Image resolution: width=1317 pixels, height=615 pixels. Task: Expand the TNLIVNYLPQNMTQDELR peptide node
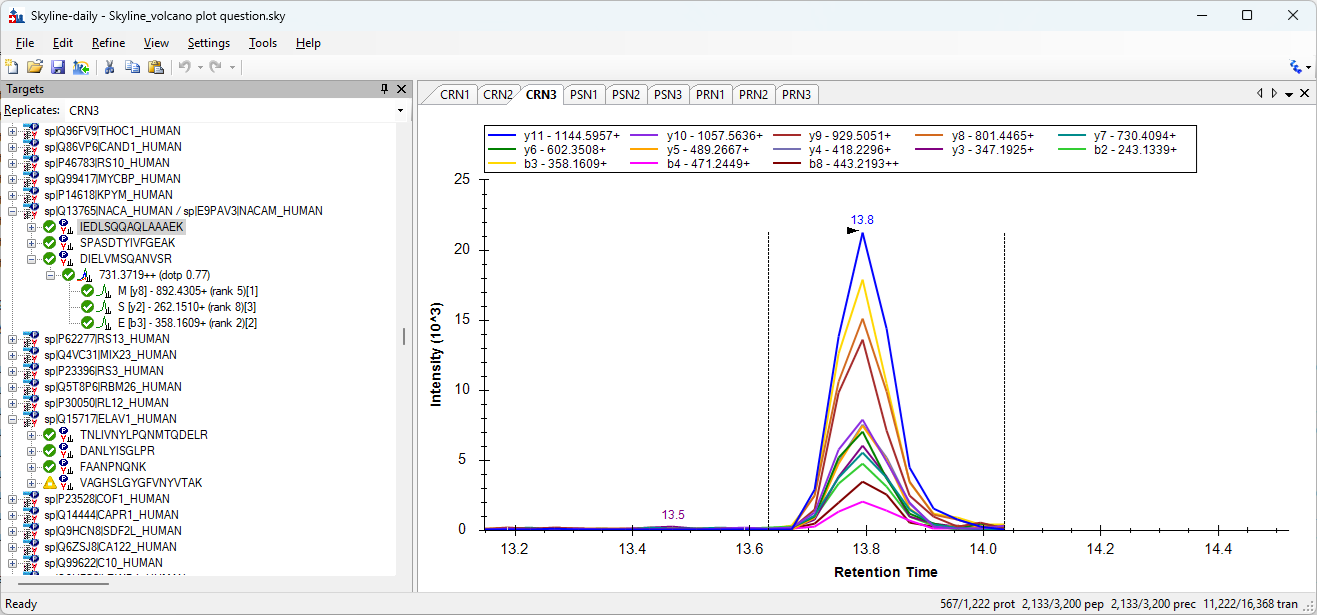pos(32,435)
